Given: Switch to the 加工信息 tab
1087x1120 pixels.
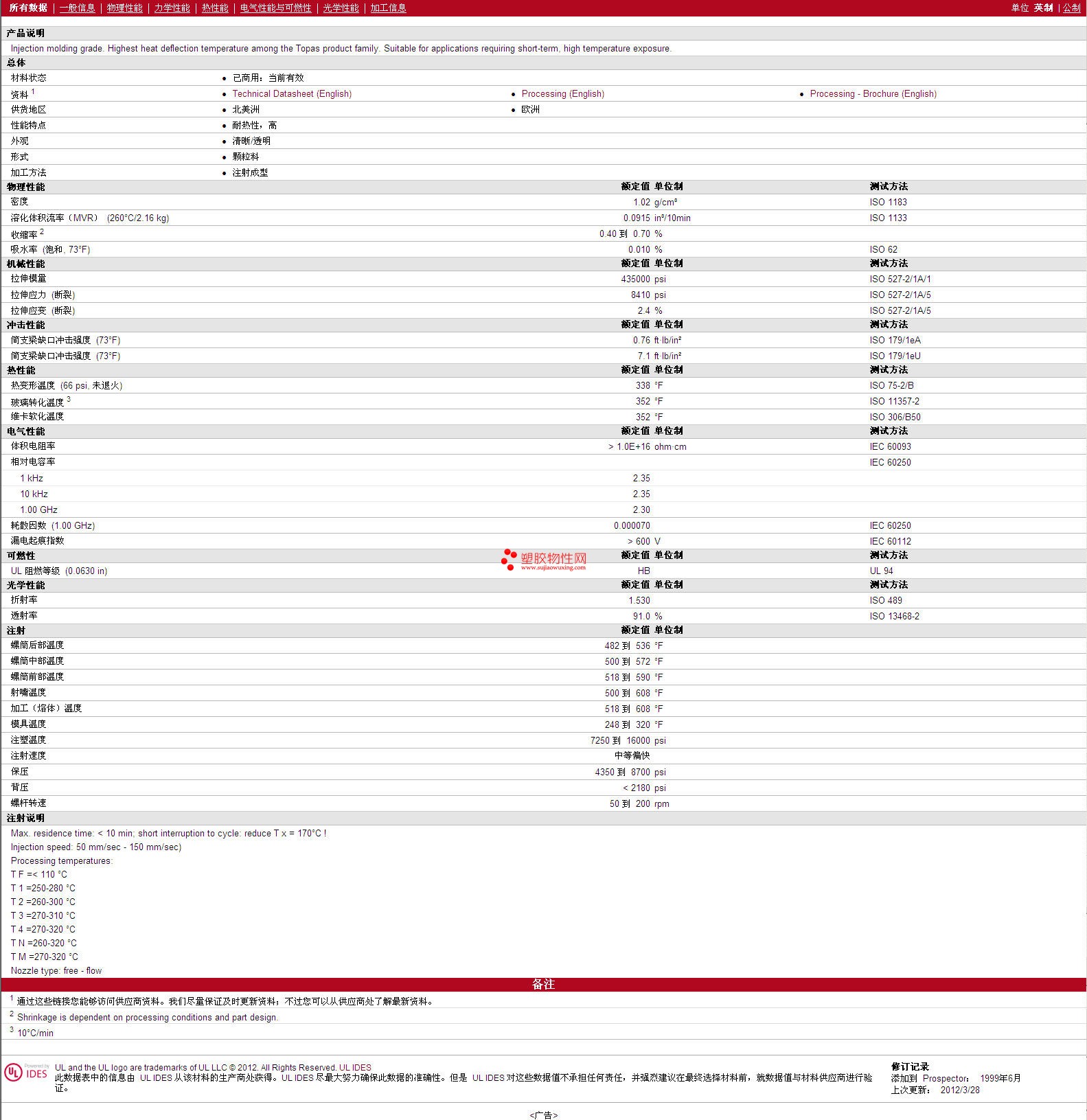Looking at the screenshot, I should (x=388, y=8).
